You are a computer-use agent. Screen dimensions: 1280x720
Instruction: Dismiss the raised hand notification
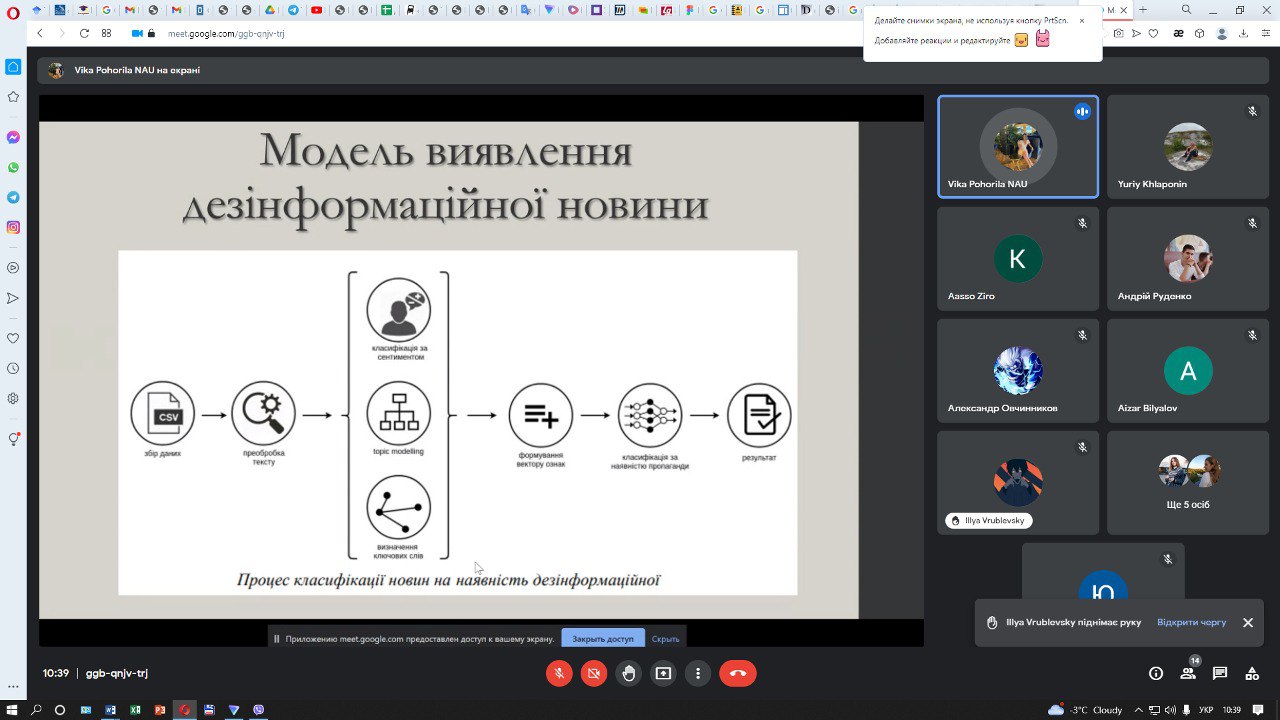tap(1248, 622)
